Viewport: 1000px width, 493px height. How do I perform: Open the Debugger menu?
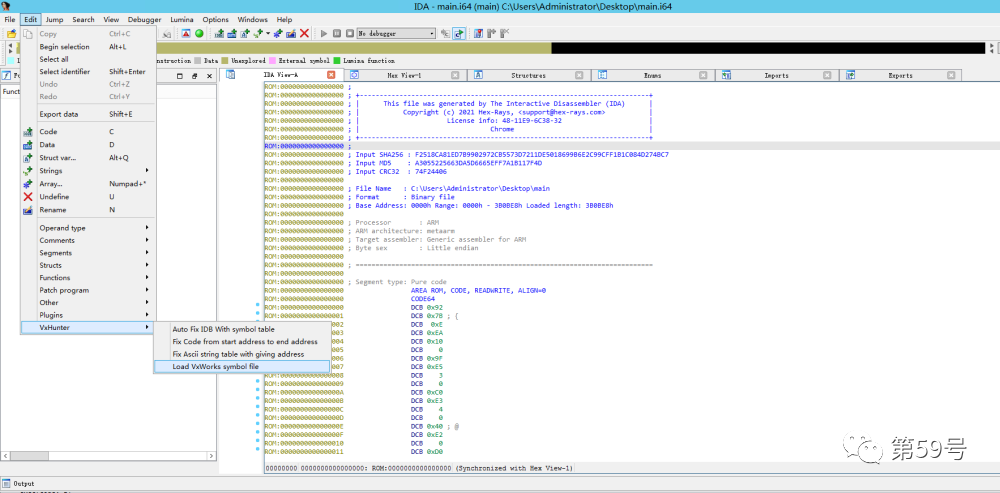(144, 20)
